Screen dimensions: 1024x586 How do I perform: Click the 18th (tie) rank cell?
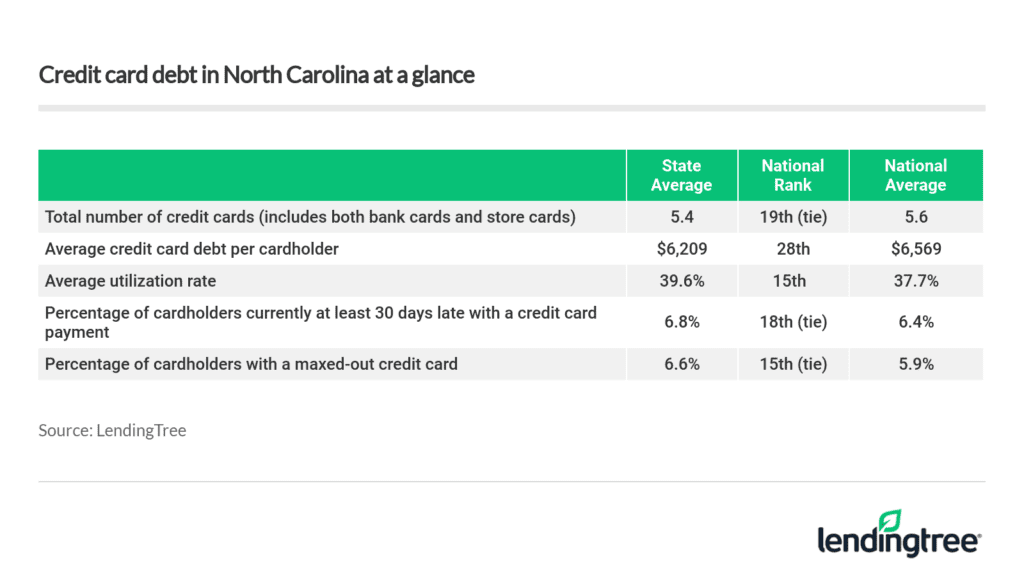tap(793, 322)
